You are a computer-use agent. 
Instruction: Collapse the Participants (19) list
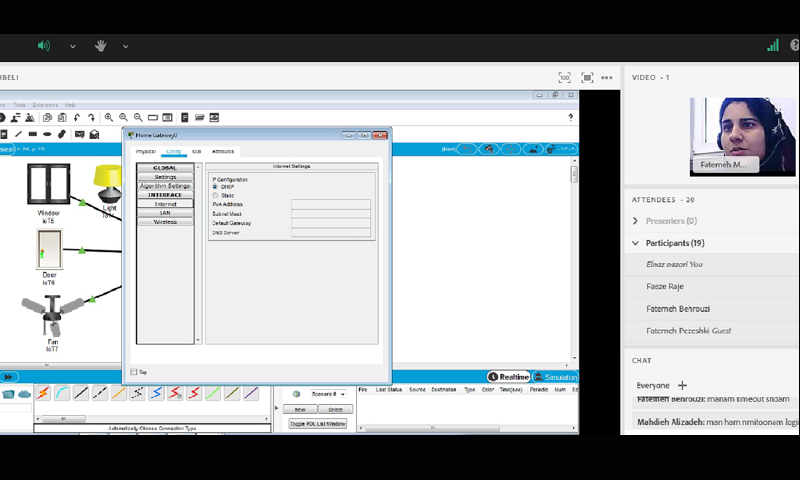[635, 243]
